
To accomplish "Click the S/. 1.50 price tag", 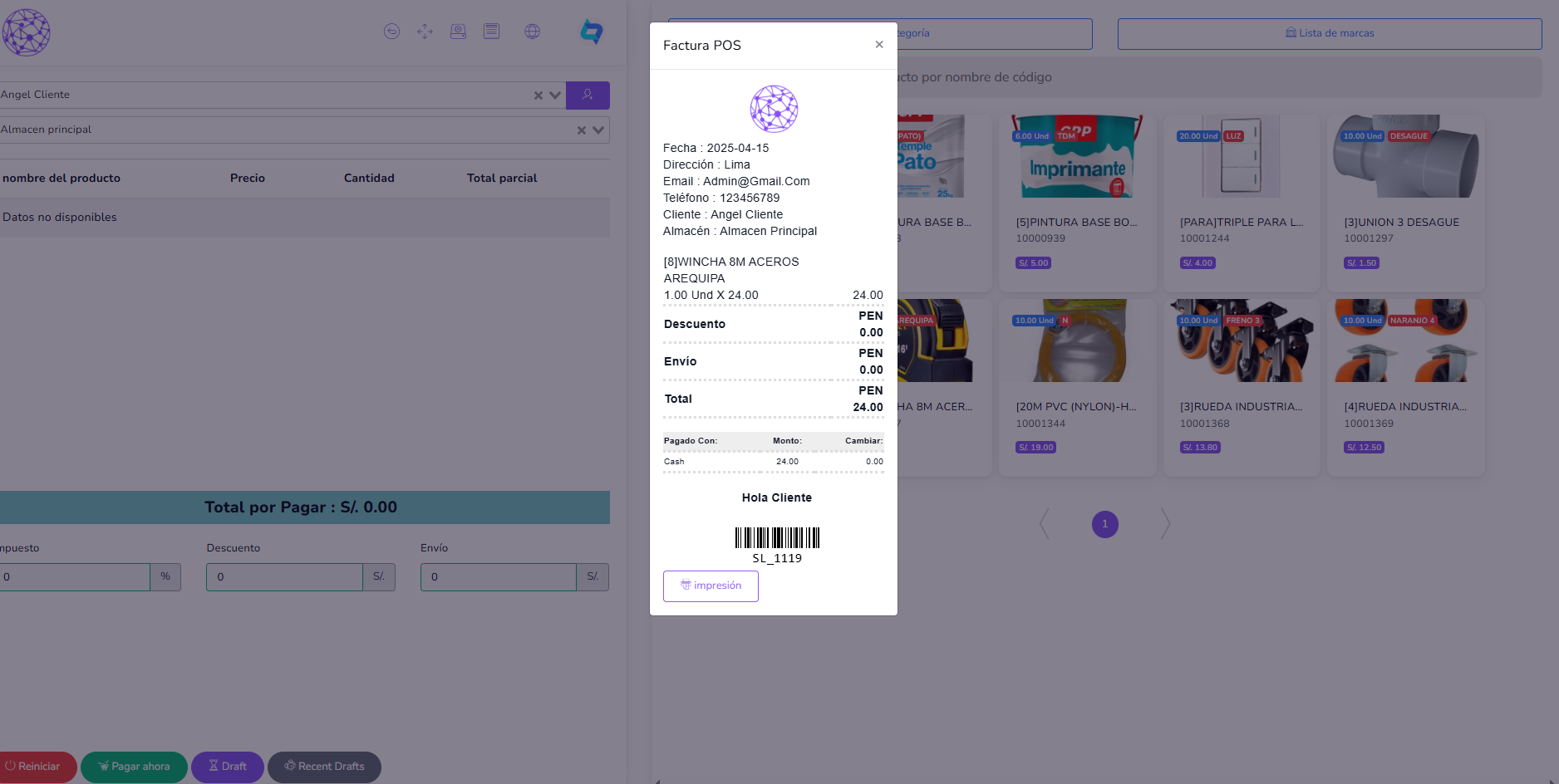I will tap(1361, 263).
